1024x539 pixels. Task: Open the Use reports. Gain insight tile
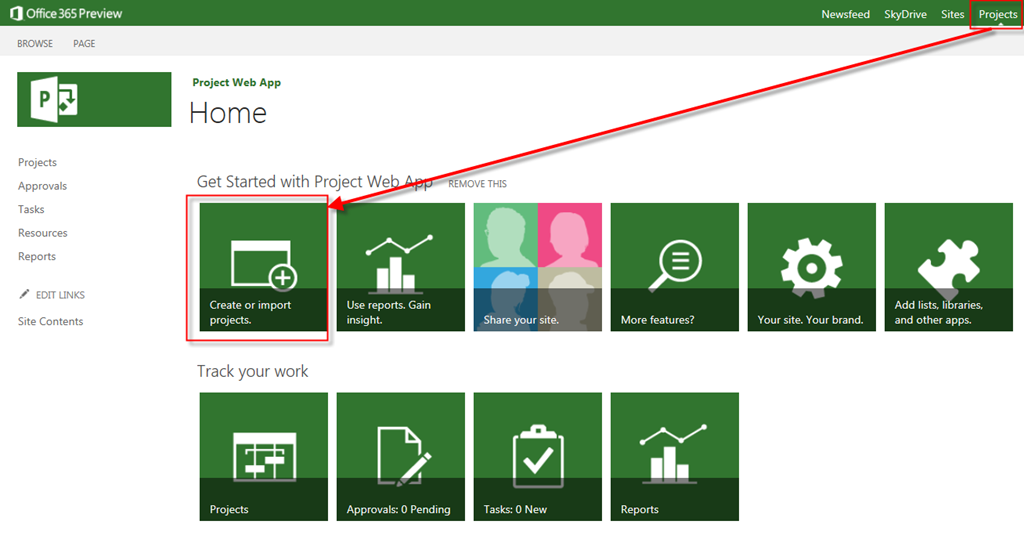[400, 267]
